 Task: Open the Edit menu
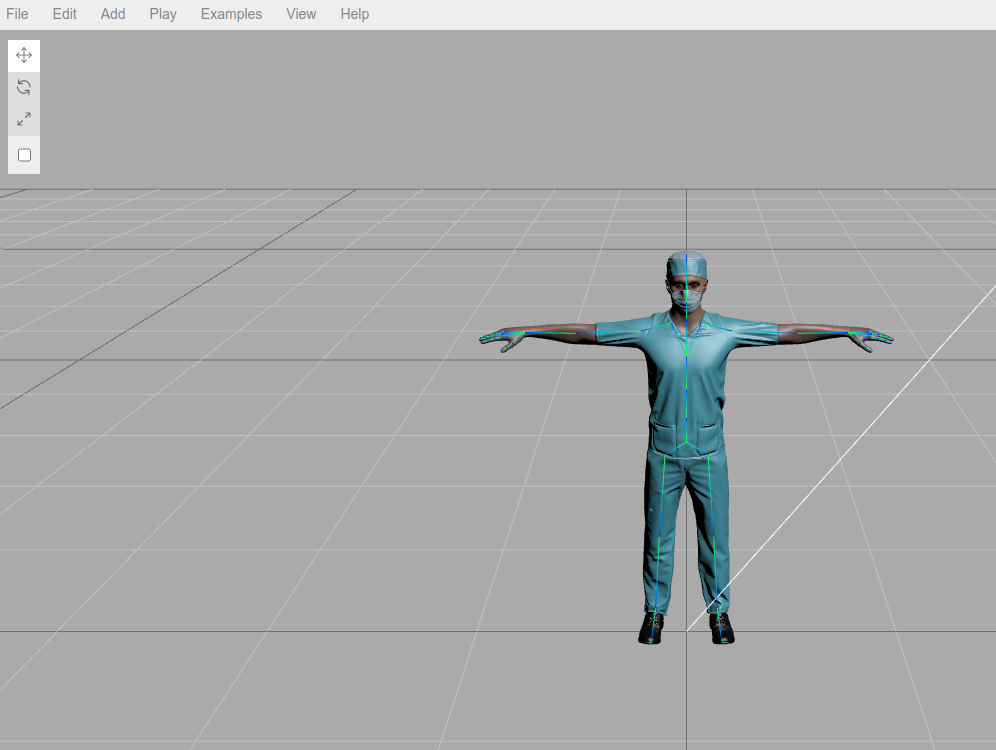coord(64,14)
